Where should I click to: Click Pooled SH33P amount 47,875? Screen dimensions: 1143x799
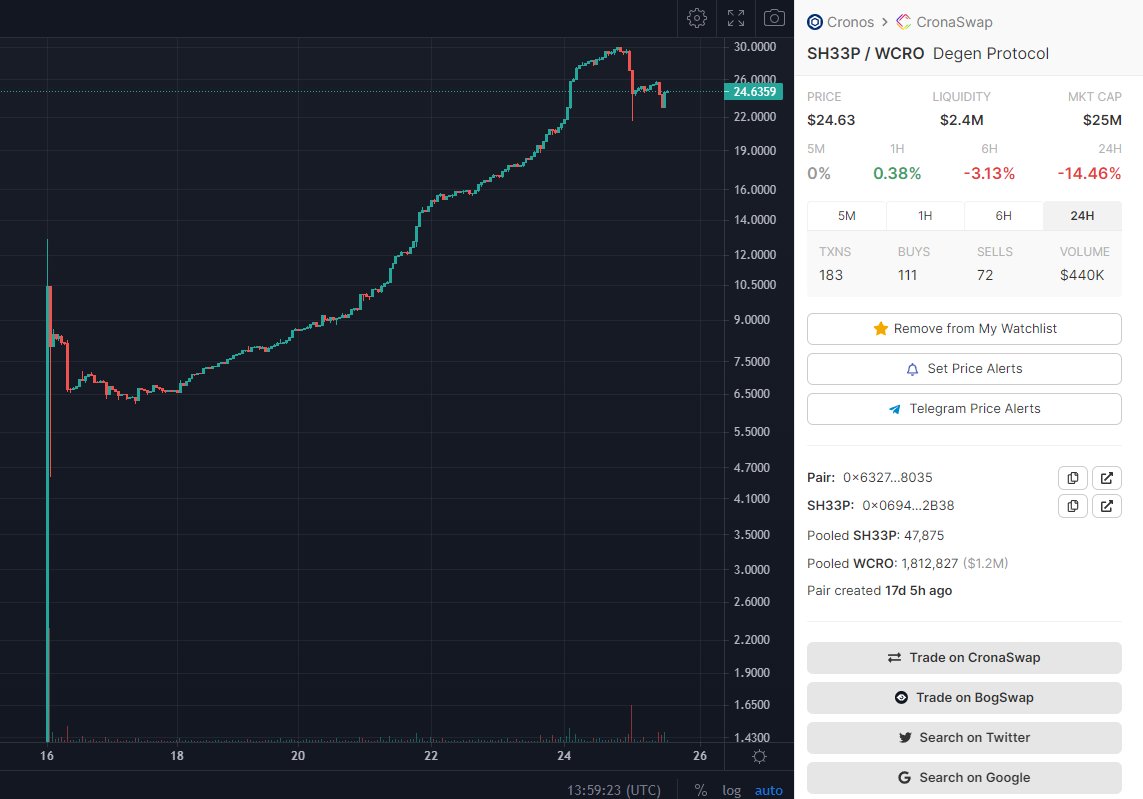click(924, 536)
